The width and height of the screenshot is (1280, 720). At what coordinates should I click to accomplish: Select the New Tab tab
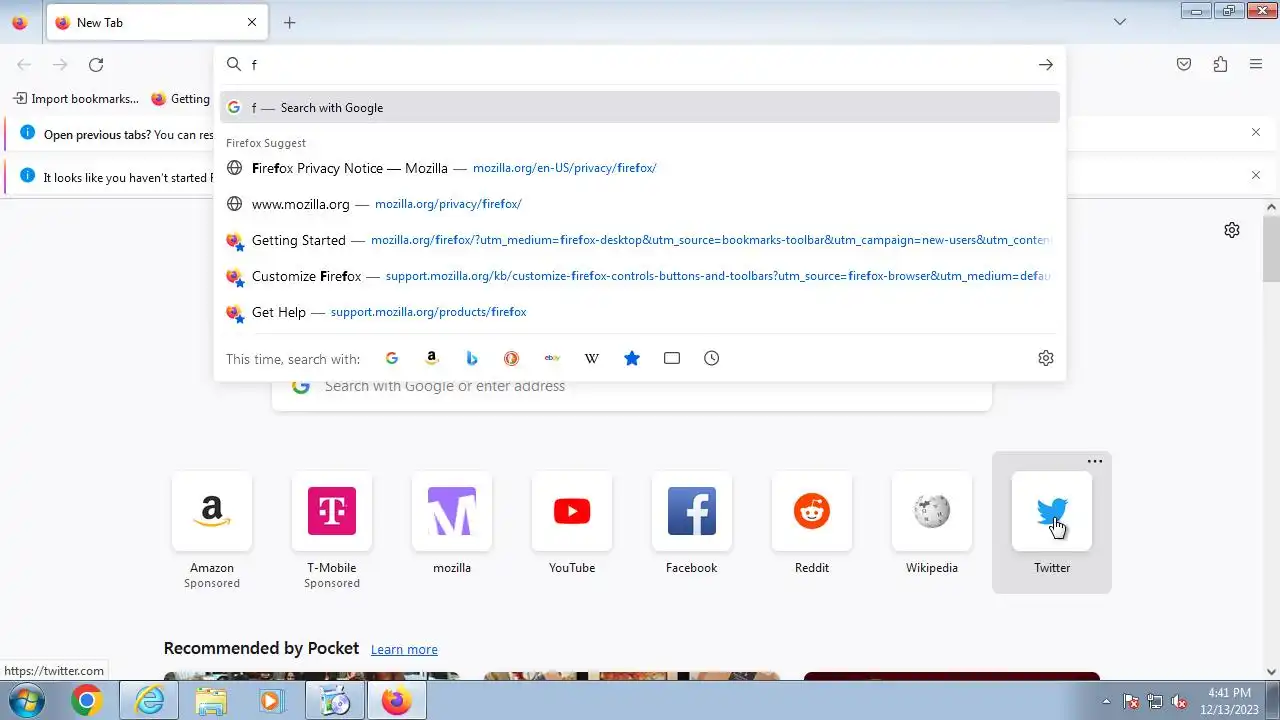click(x=157, y=22)
